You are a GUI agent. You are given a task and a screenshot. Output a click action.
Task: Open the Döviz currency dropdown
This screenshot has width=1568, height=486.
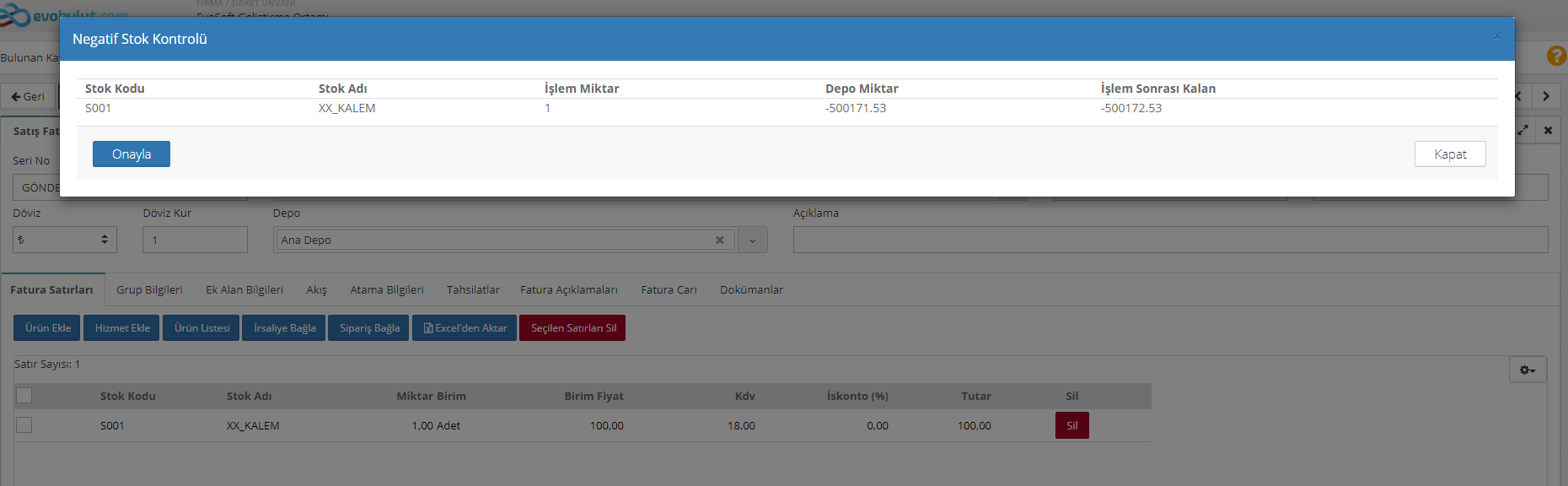pyautogui.click(x=65, y=240)
